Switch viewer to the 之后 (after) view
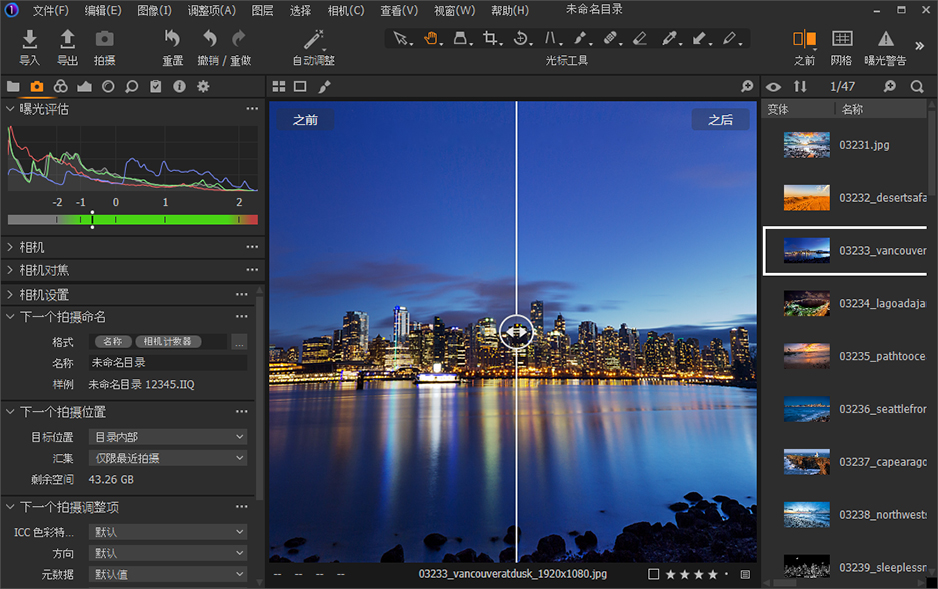Image resolution: width=938 pixels, height=589 pixels. coord(720,119)
